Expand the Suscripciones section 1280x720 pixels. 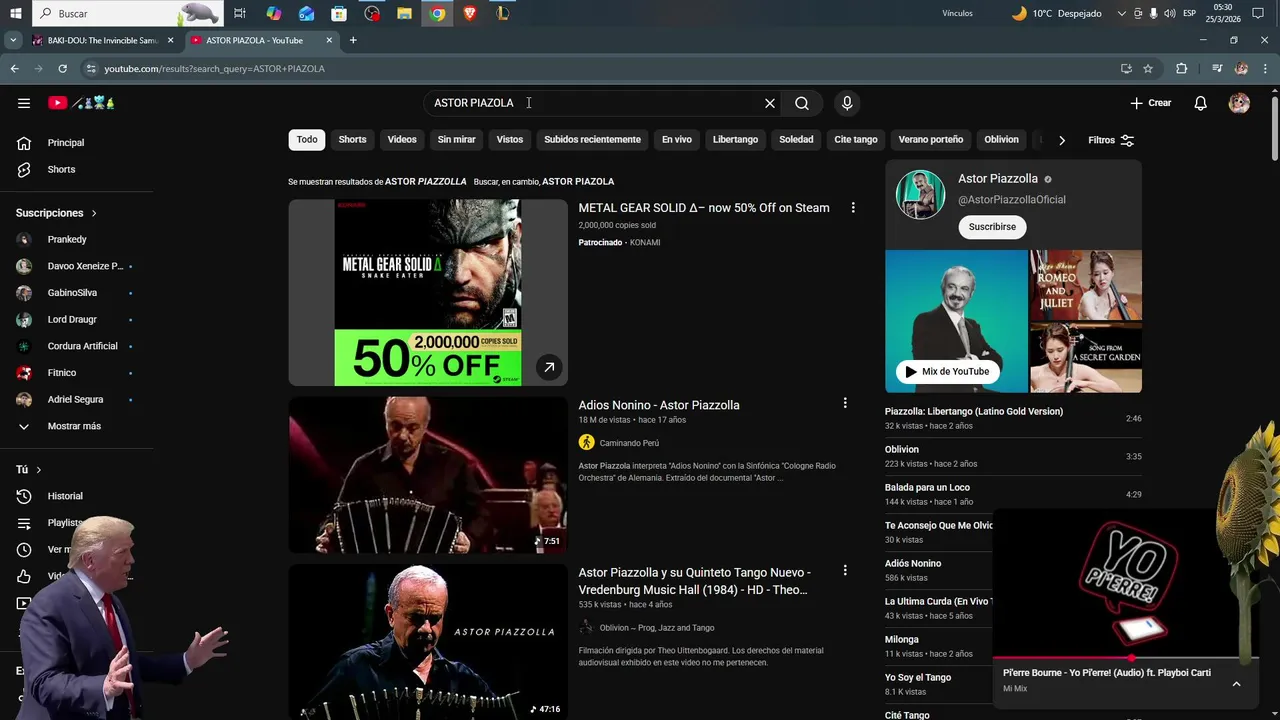[57, 213]
